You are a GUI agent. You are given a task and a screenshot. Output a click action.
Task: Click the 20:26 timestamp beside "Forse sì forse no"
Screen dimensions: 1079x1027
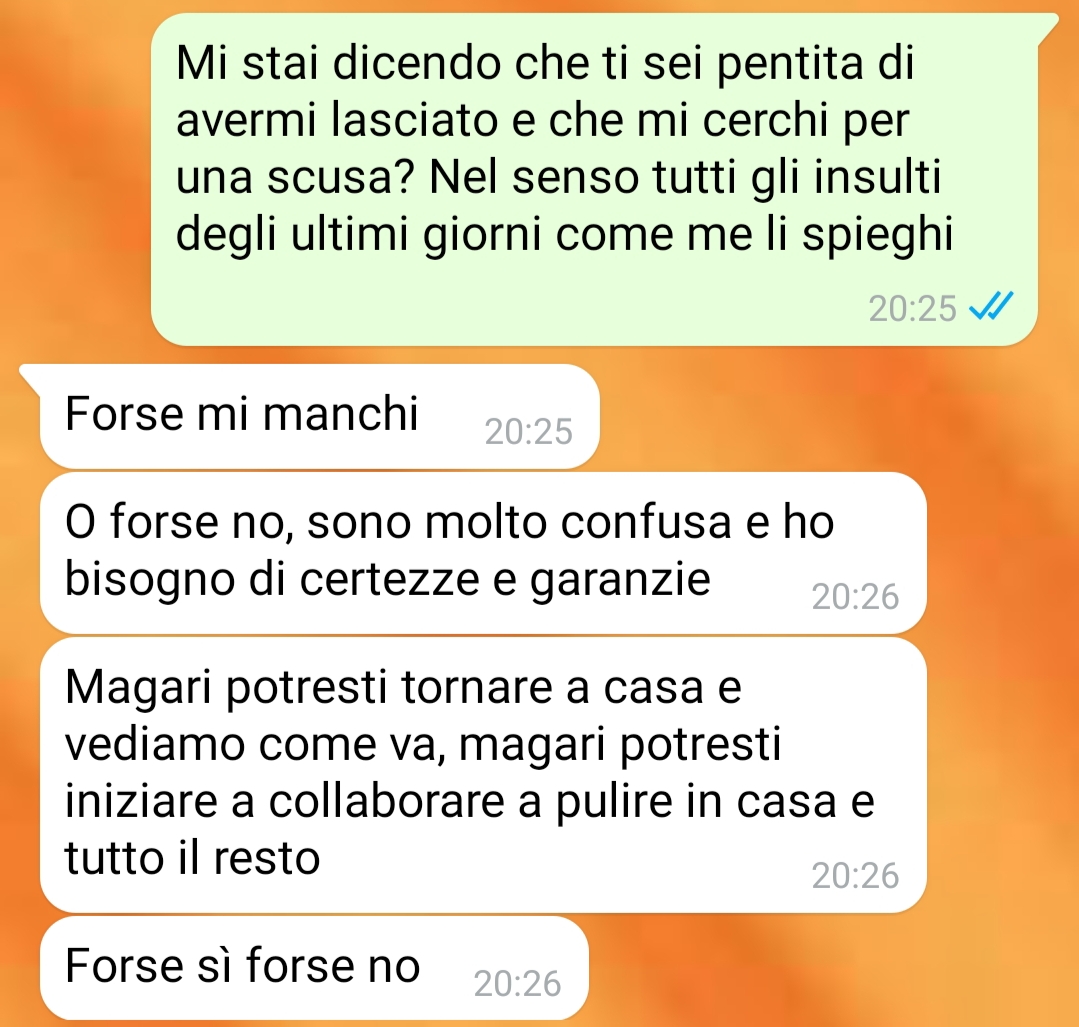pyautogui.click(x=517, y=983)
